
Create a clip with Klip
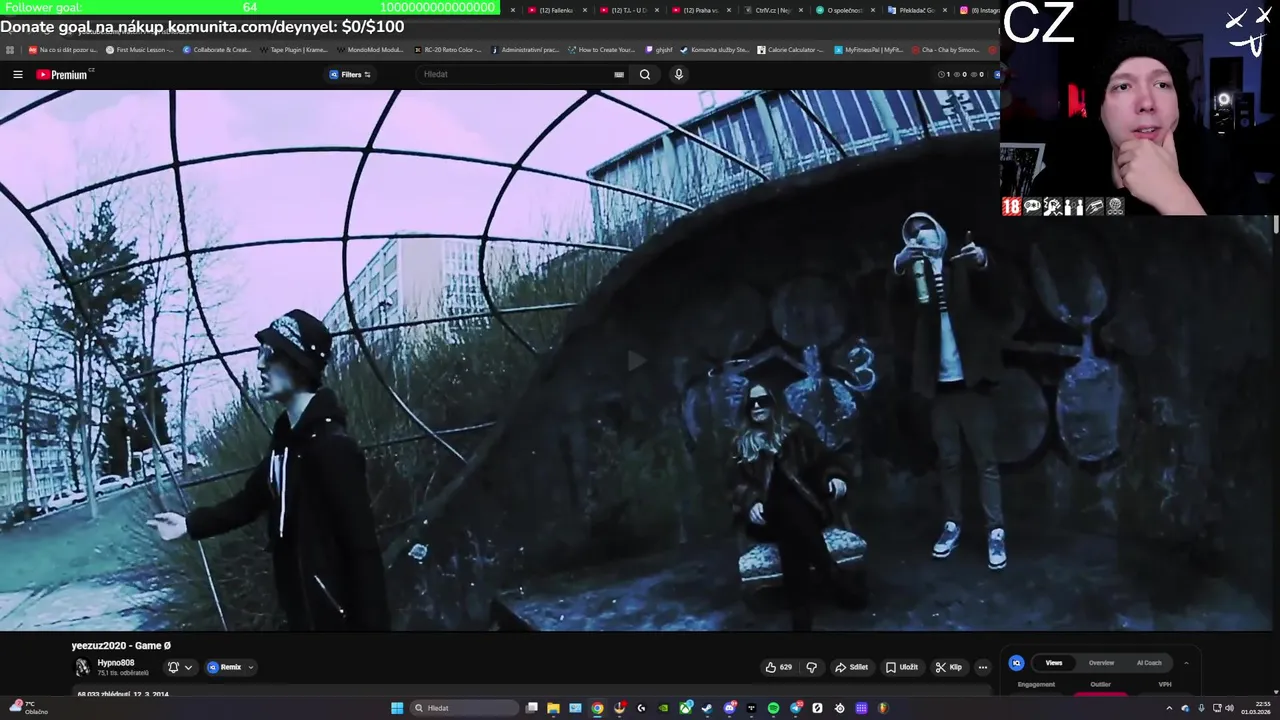[x=949, y=667]
